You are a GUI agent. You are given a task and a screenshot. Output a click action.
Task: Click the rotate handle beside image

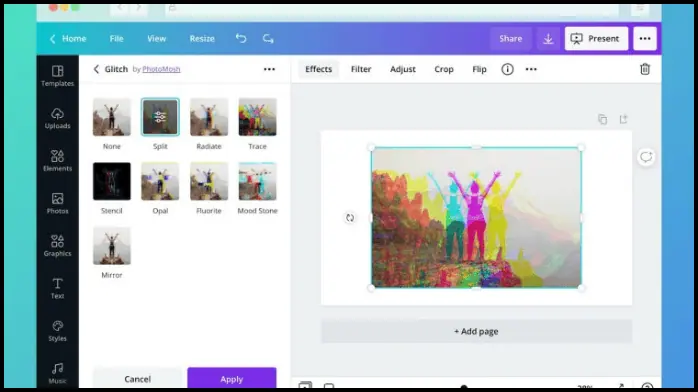click(x=350, y=218)
